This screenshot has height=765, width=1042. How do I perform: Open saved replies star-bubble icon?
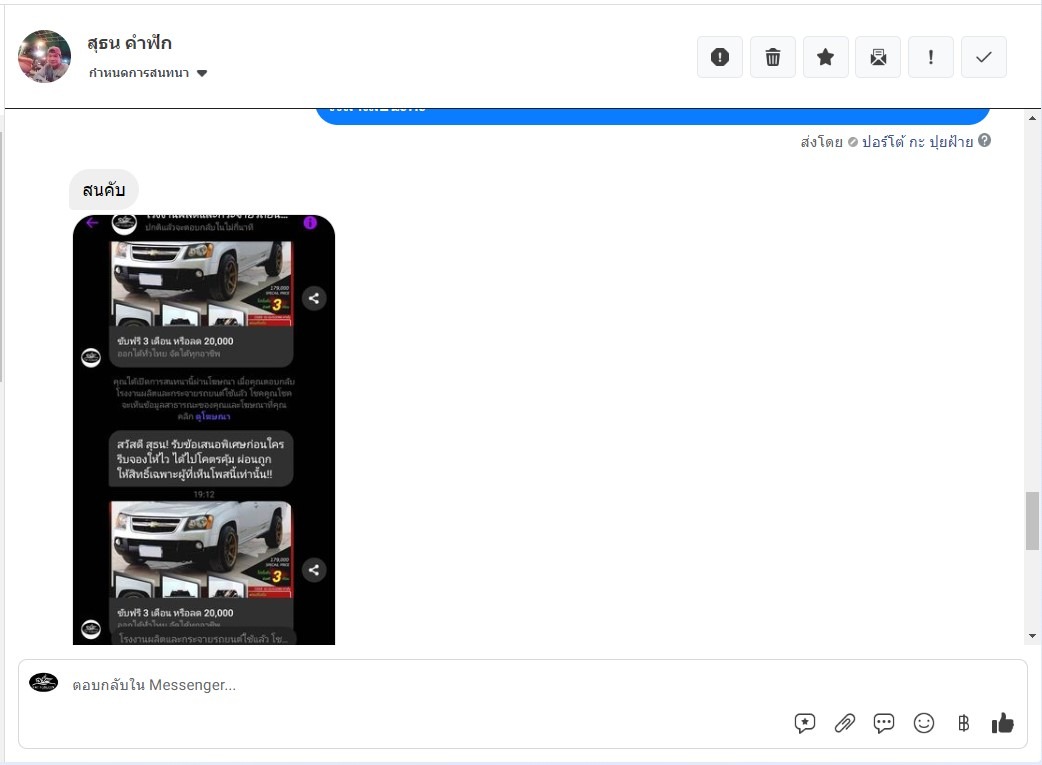tap(805, 723)
